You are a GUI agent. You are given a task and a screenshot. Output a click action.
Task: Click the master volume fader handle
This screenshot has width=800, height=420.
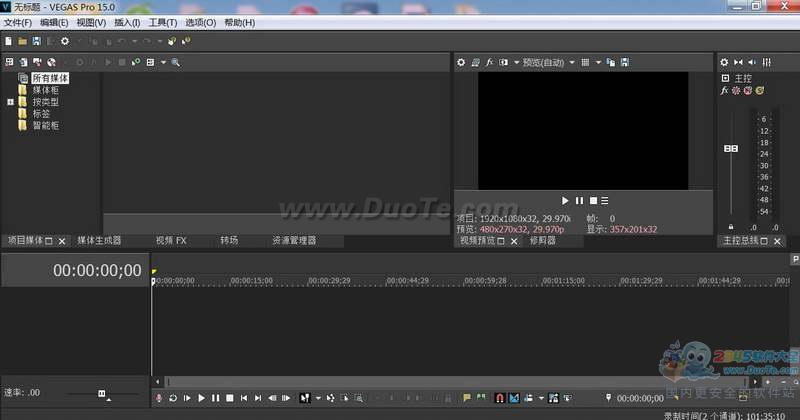click(731, 149)
